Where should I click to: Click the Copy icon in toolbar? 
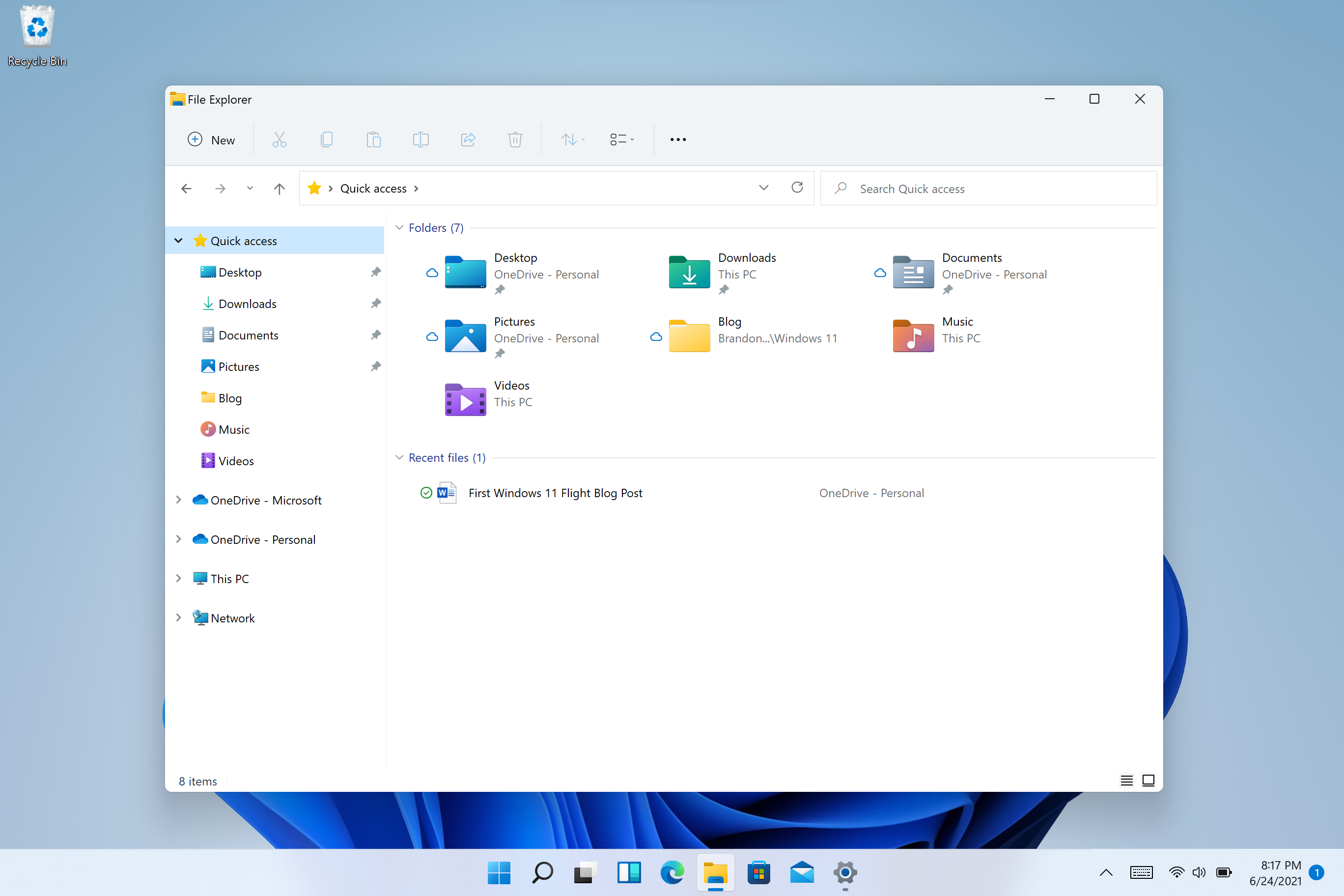pos(326,139)
